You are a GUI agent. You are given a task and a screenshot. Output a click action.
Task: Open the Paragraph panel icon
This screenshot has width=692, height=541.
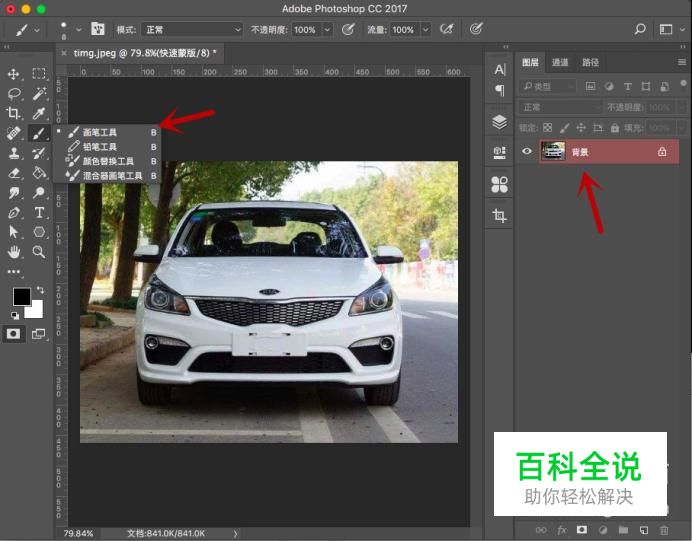(500, 90)
